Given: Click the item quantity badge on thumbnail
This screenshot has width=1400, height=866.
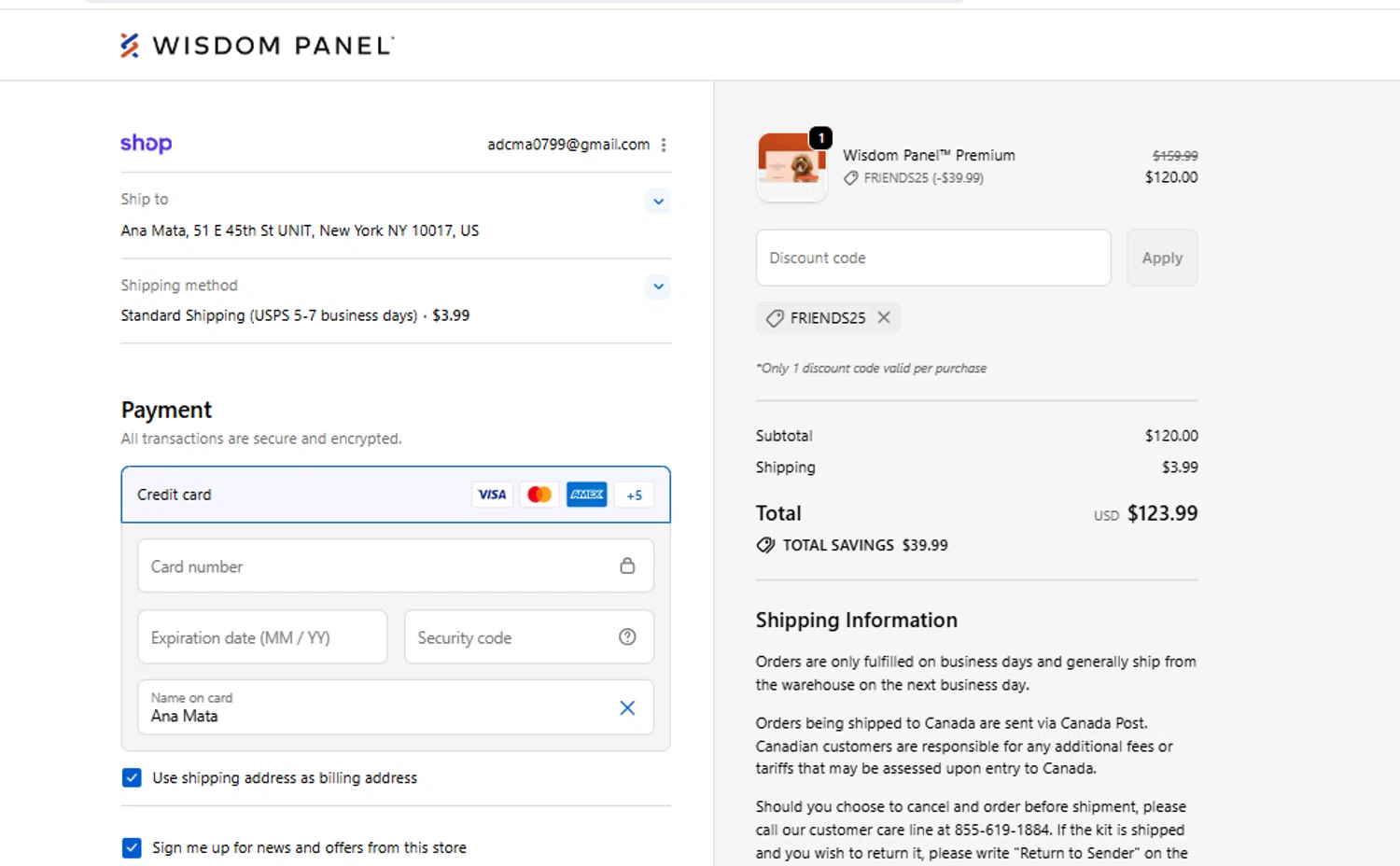Looking at the screenshot, I should coord(820,138).
